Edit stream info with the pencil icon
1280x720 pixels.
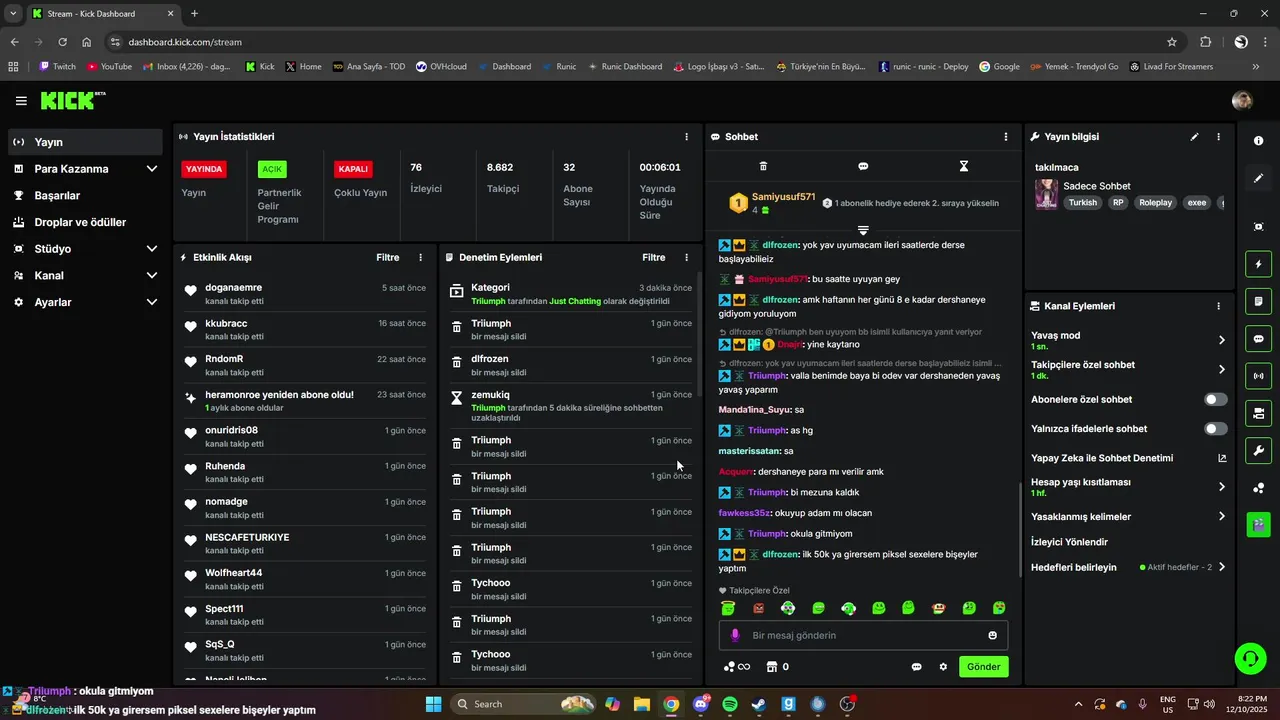tap(1194, 137)
